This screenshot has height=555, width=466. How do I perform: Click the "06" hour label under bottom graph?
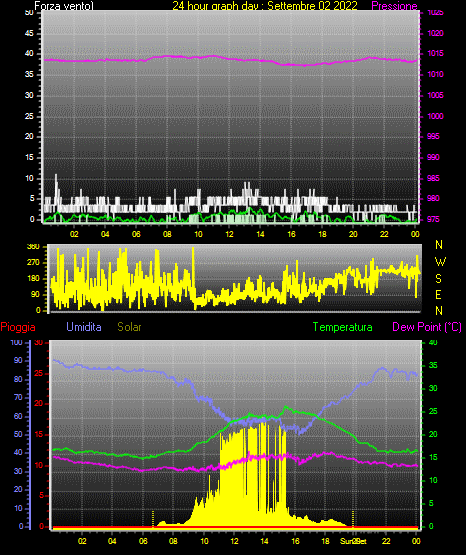pyautogui.click(x=143, y=541)
